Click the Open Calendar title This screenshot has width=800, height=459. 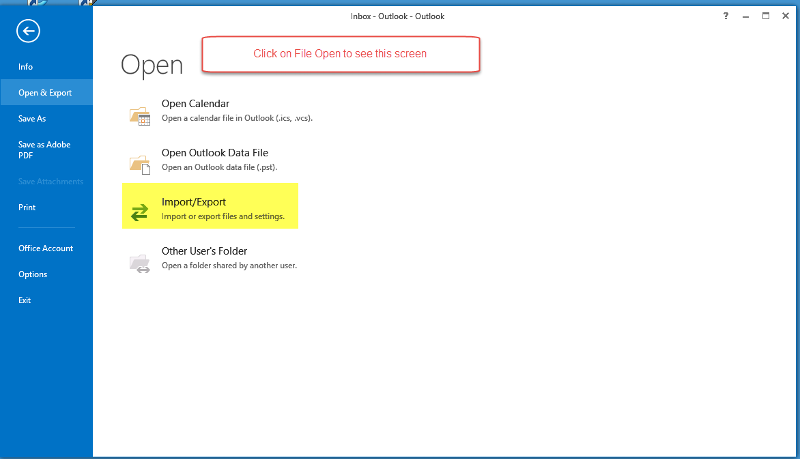(195, 104)
